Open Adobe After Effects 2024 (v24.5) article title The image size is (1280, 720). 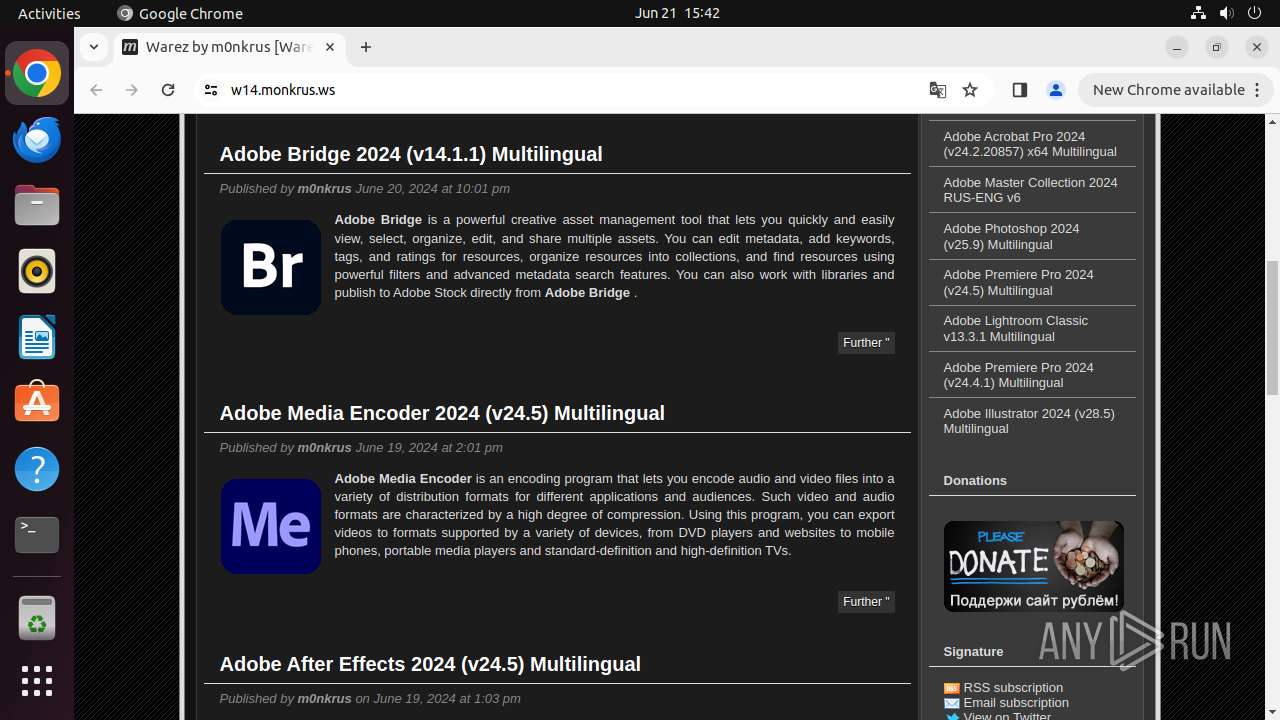point(430,664)
